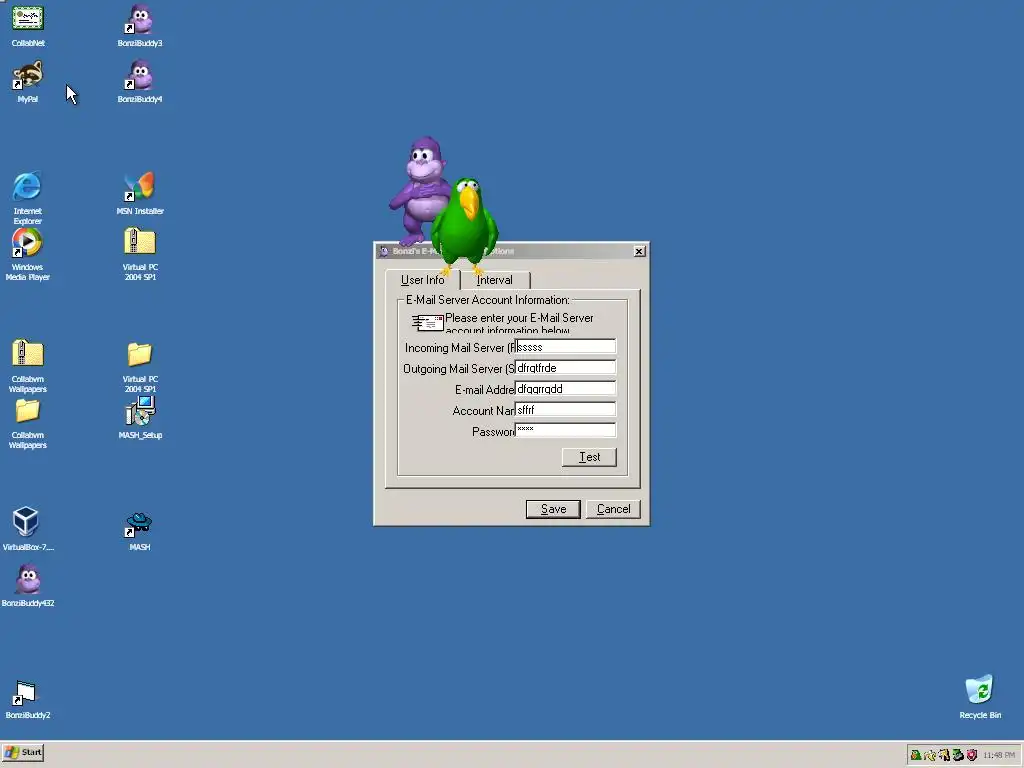Click the Incoming Mail Server field
This screenshot has height=768, width=1024.
pos(565,347)
